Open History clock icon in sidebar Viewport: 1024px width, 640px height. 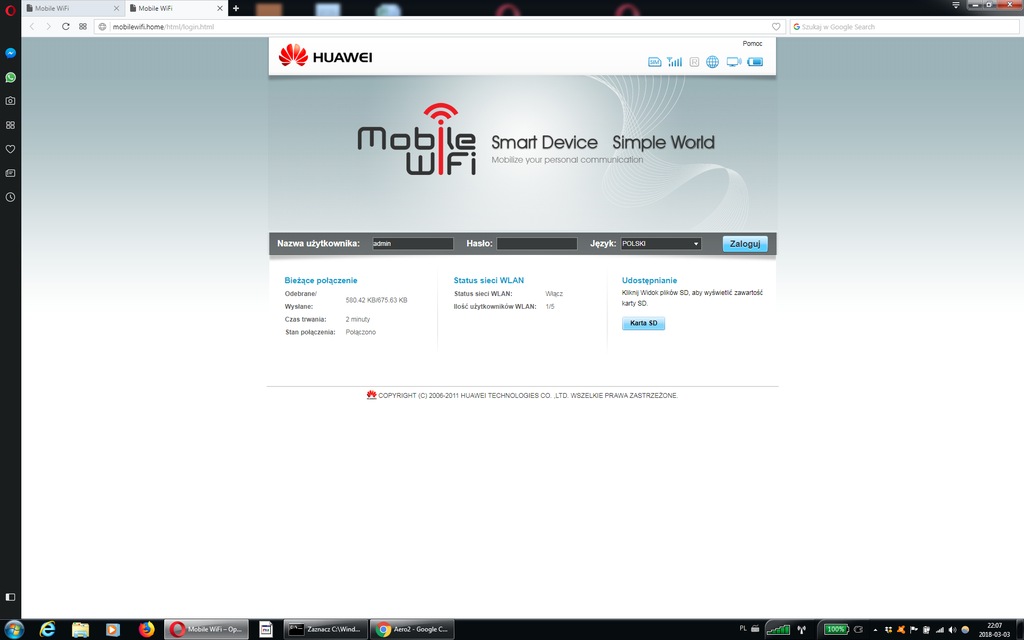pos(10,197)
